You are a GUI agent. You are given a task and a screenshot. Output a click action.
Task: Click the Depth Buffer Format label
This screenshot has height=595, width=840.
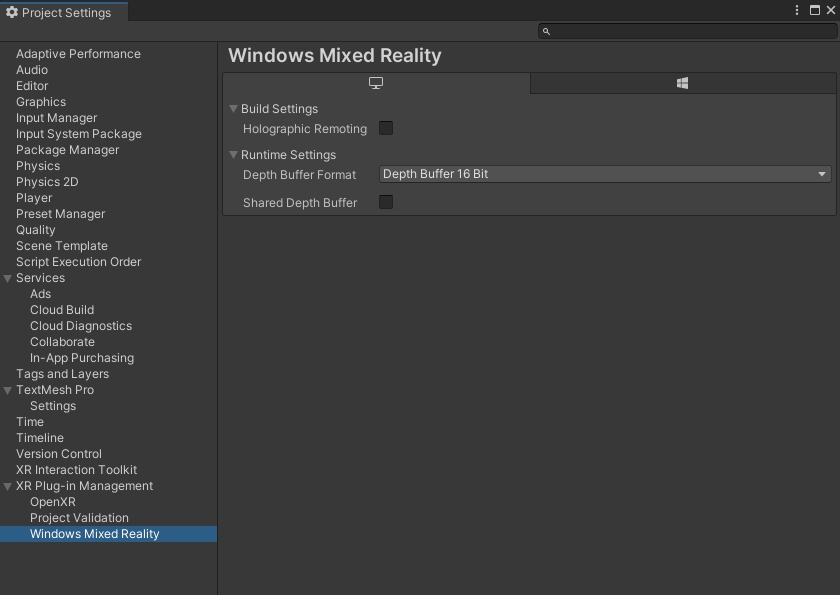coord(299,175)
